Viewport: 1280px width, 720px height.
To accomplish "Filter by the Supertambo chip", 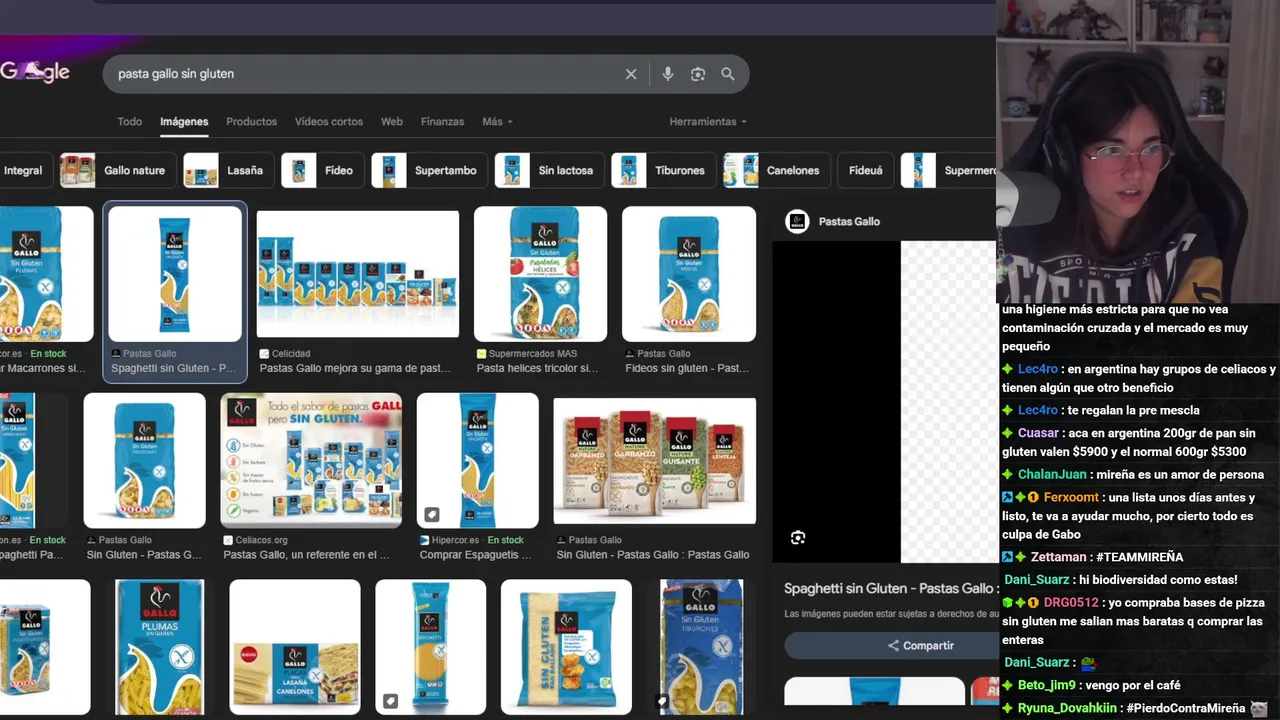I will [x=430, y=171].
